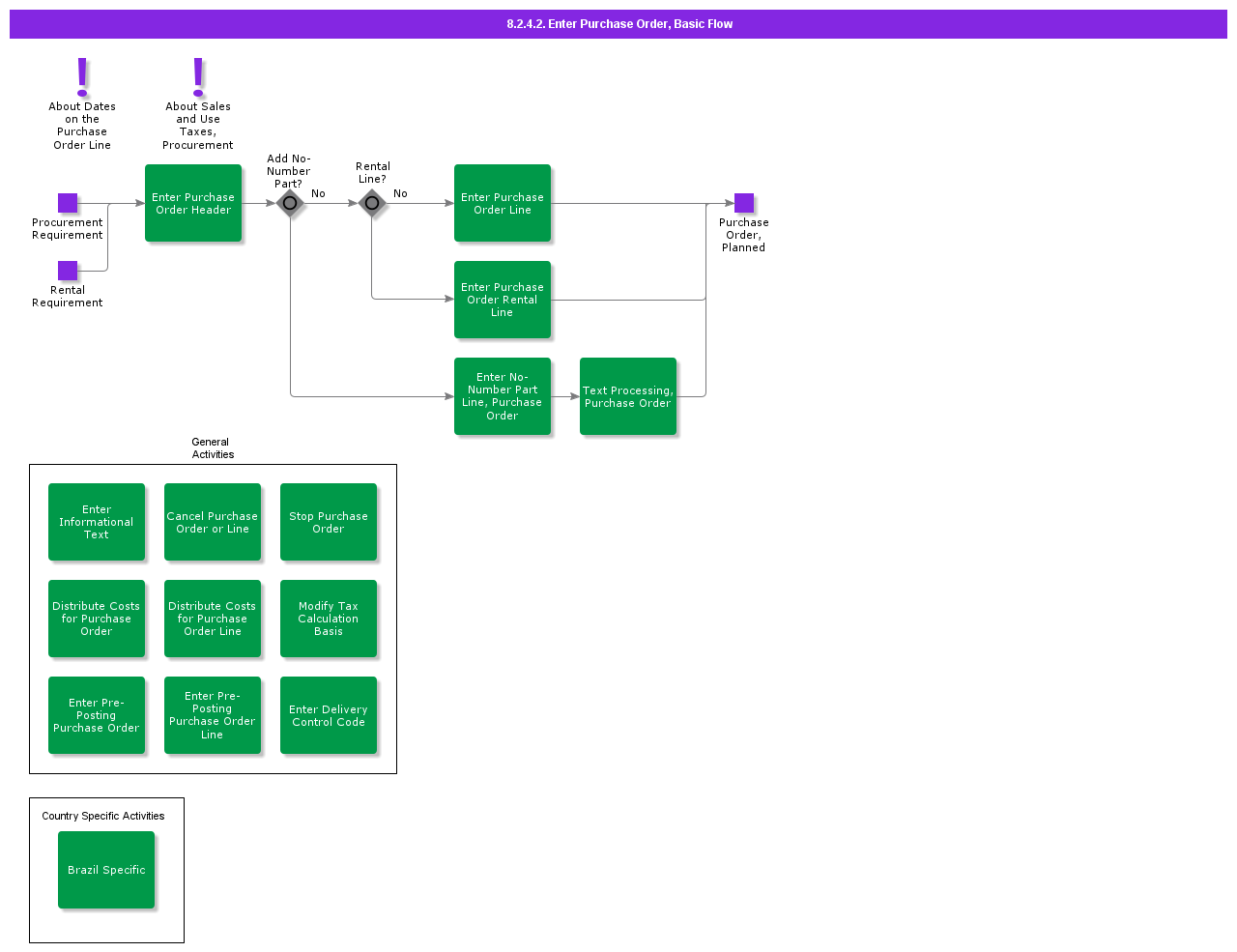The image size is (1237, 952).
Task: Click Enter Purchase Order Rental Line activity
Action: 503,300
